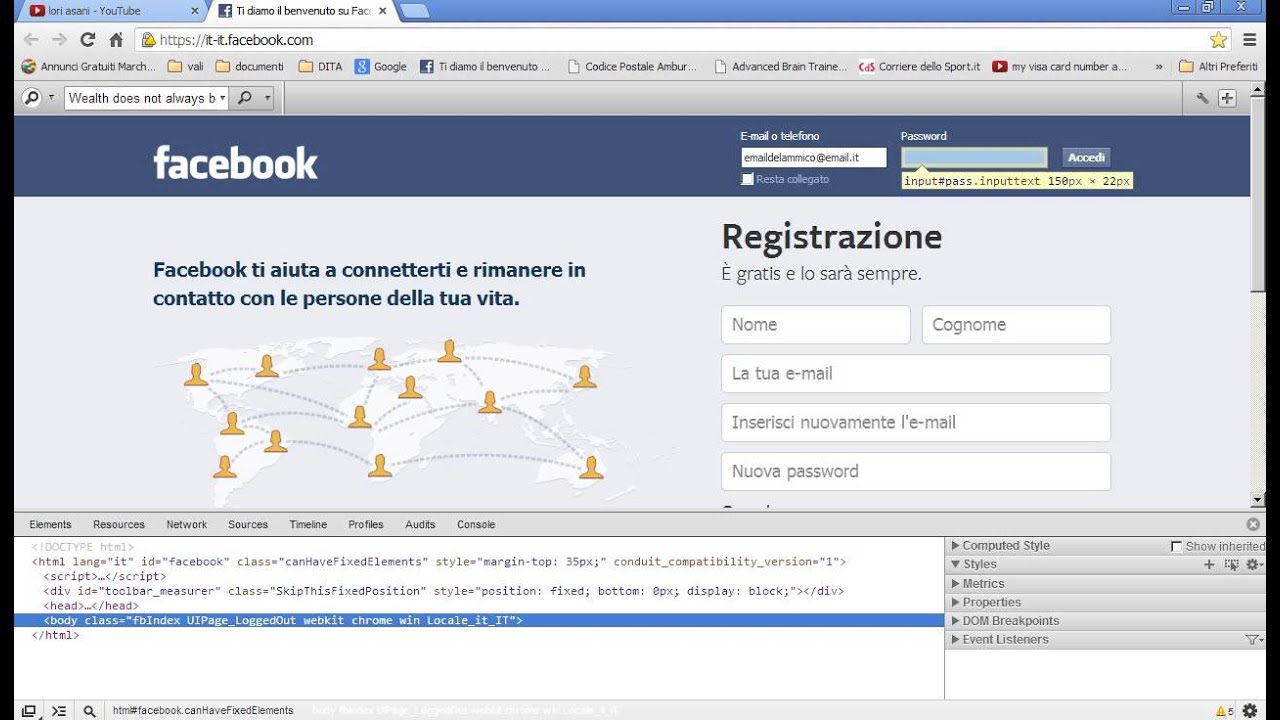1280x720 pixels.
Task: Open the Network tab
Action: coord(187,524)
